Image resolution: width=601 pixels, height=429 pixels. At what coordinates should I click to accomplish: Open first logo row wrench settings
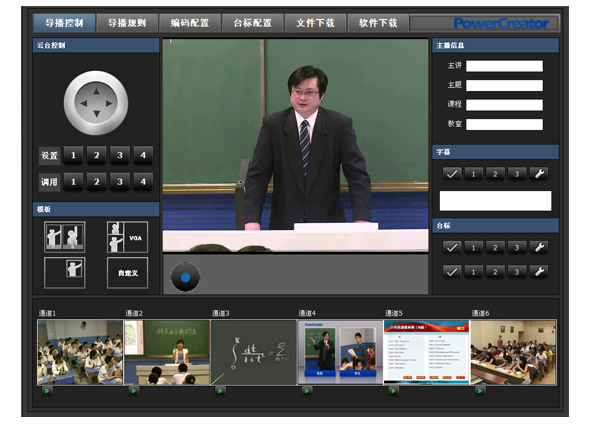[x=538, y=247]
